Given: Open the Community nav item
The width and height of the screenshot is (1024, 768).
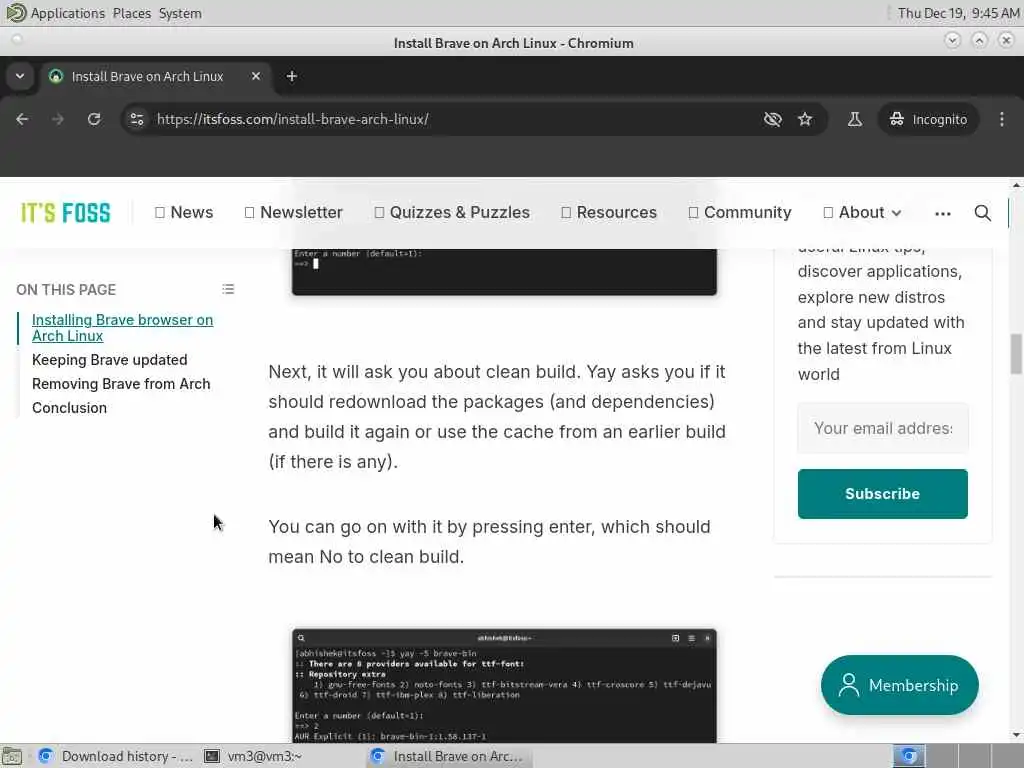Looking at the screenshot, I should coord(740,212).
